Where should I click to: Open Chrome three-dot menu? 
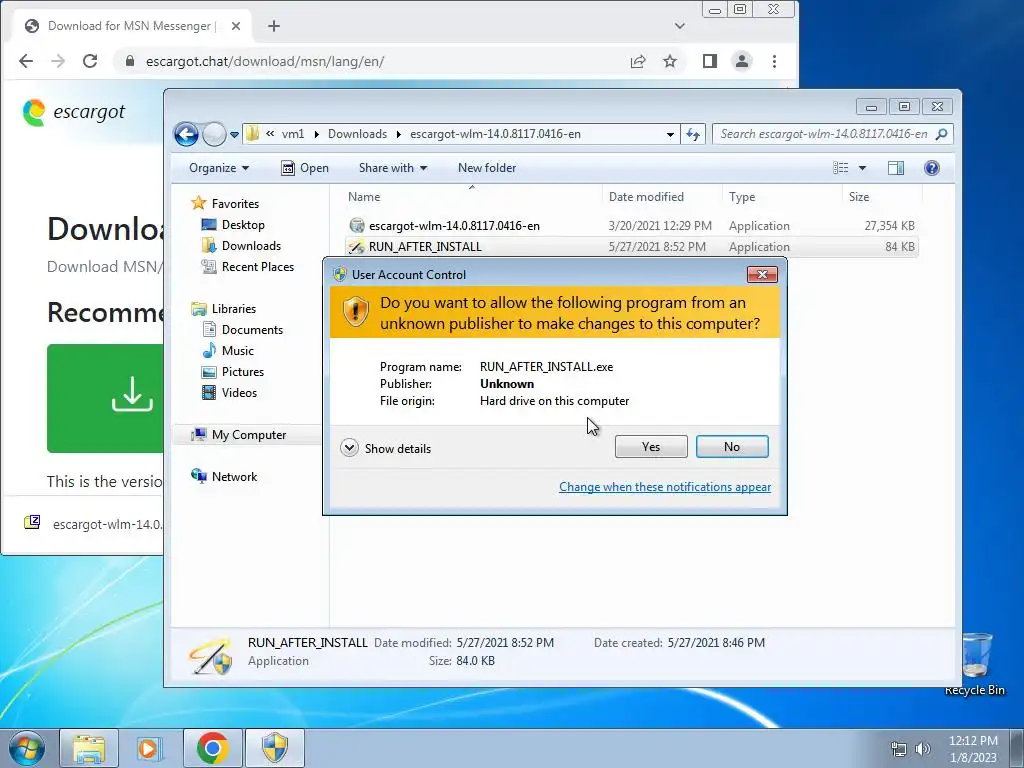775,61
